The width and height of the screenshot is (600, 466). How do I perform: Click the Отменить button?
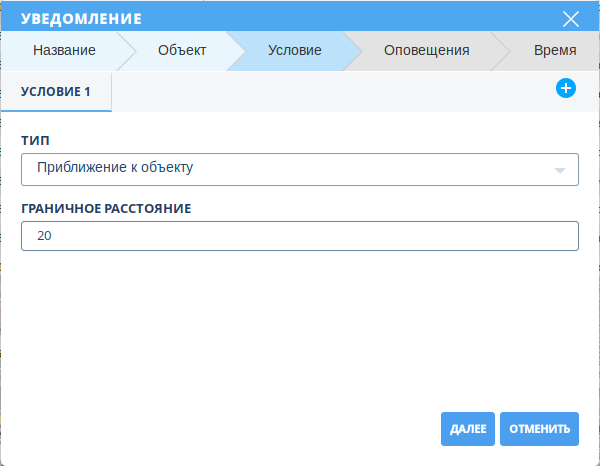click(x=539, y=429)
